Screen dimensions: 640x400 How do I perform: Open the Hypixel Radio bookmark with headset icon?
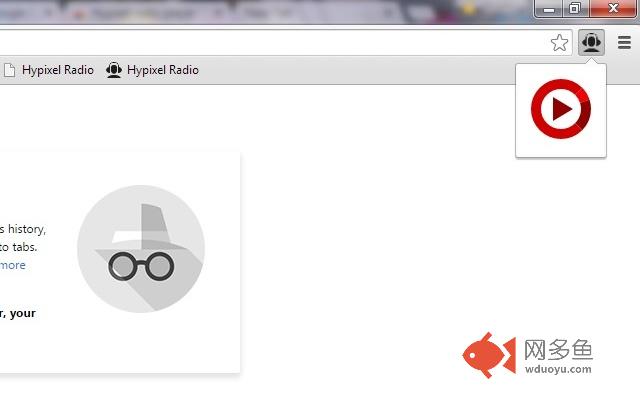point(152,70)
